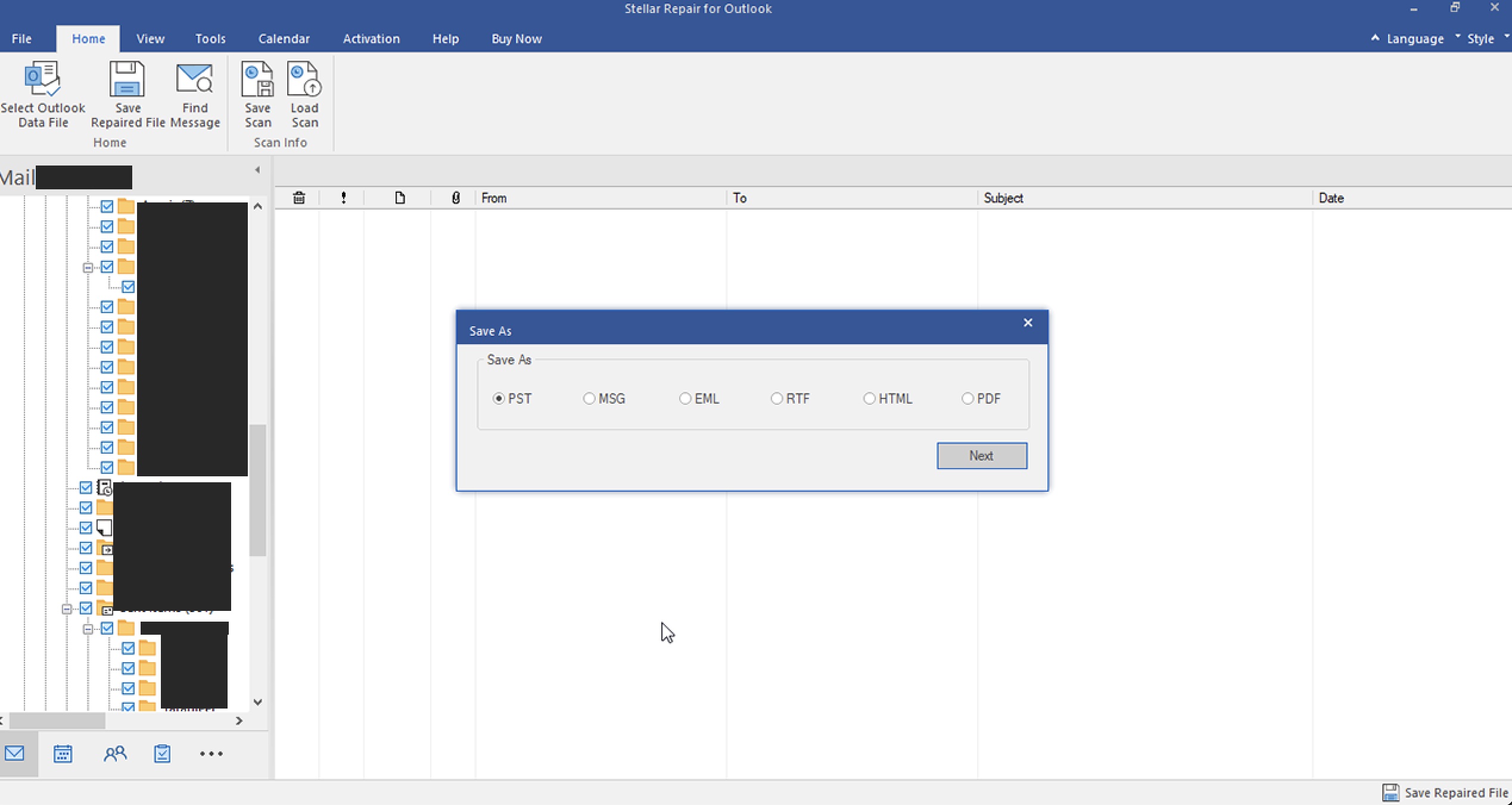Select the PST radio button
This screenshot has height=805, width=1512.
pos(499,398)
